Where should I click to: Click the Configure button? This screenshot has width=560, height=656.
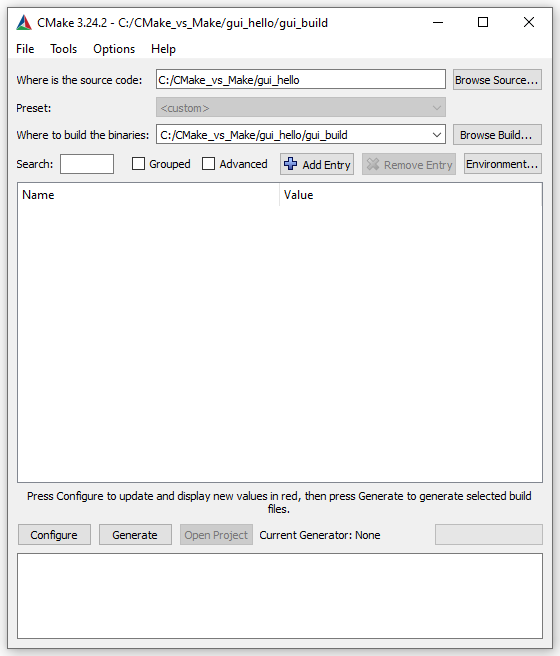tap(54, 535)
